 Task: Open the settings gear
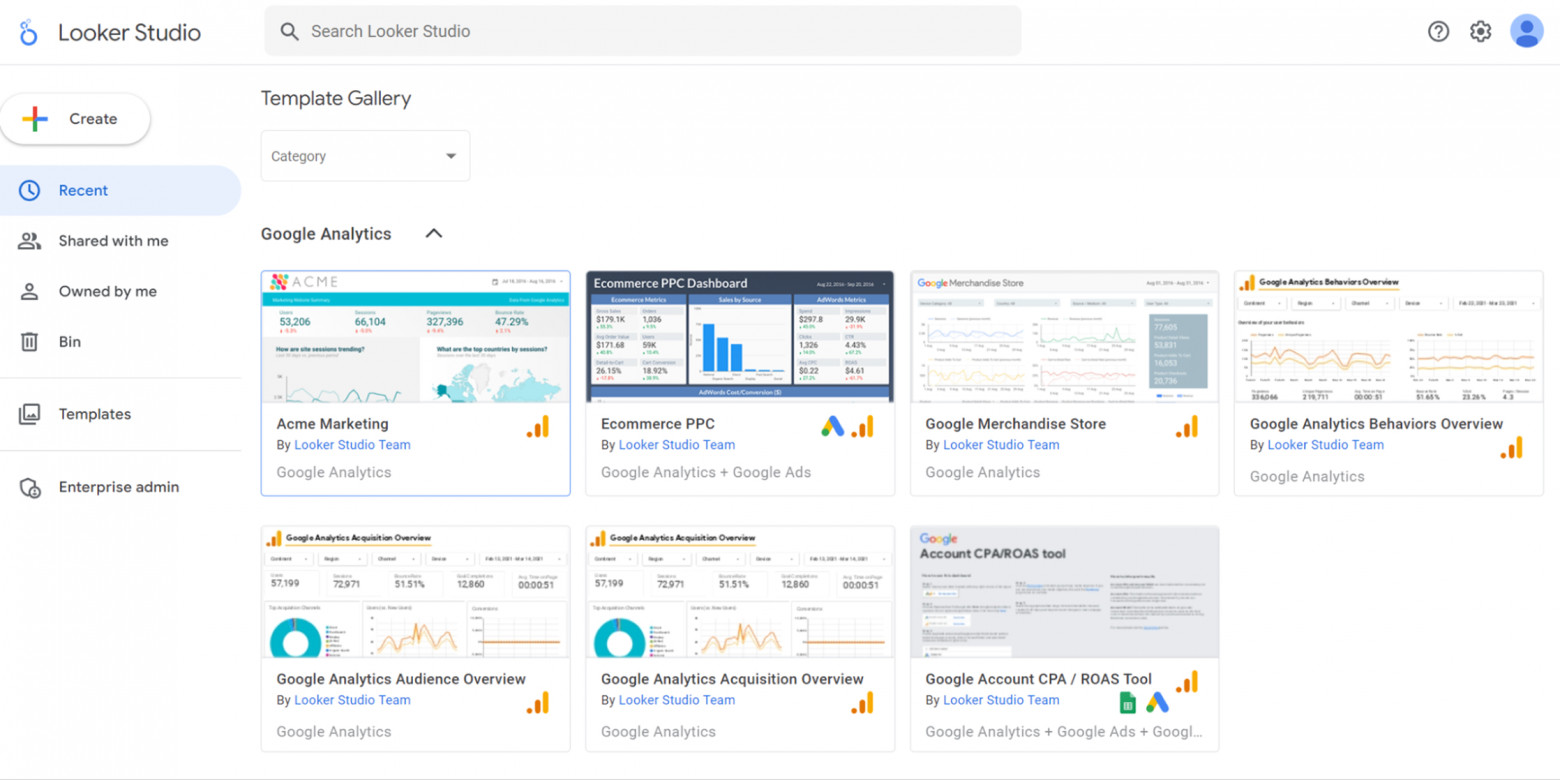[x=1480, y=31]
